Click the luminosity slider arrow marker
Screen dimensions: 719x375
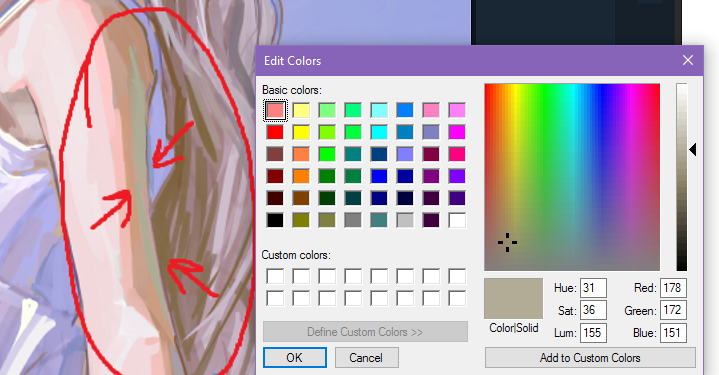693,149
